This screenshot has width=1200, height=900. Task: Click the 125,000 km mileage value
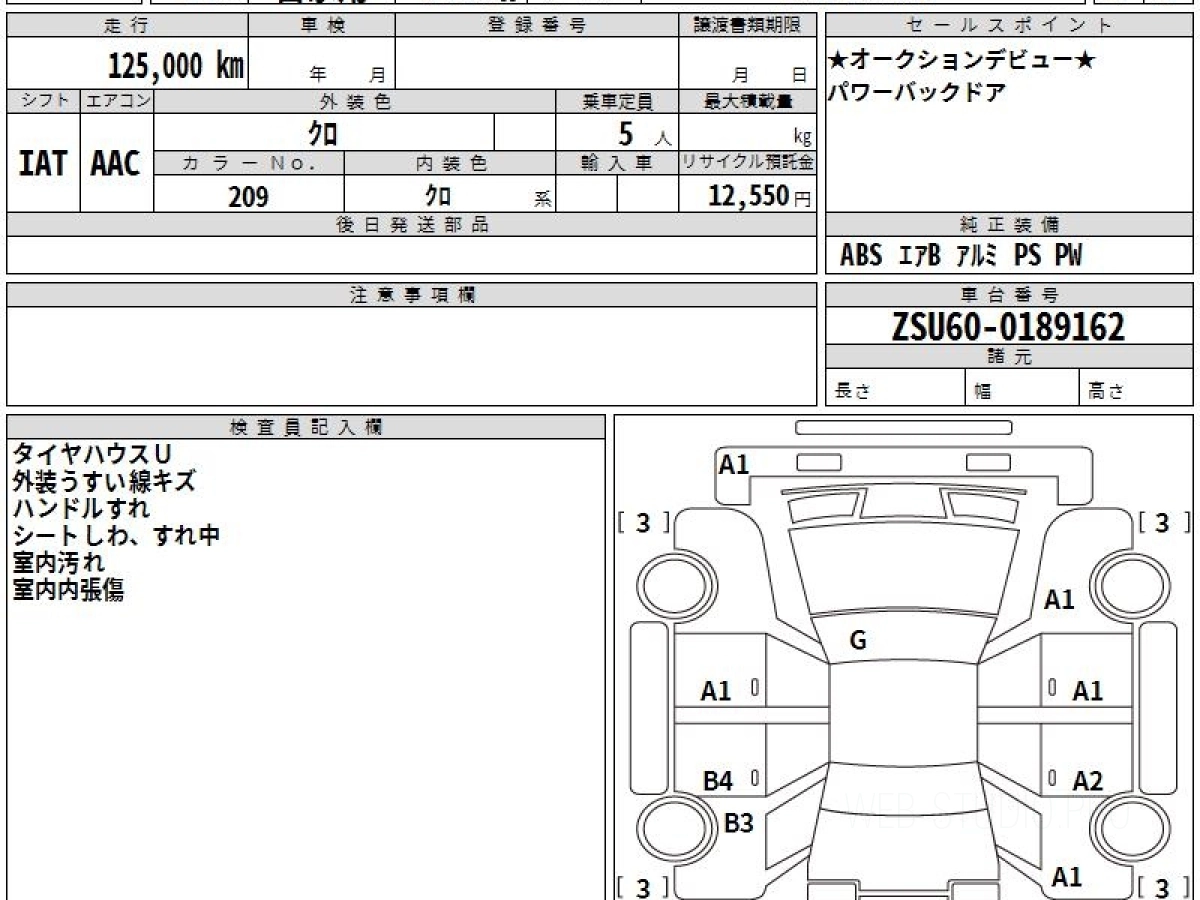175,66
